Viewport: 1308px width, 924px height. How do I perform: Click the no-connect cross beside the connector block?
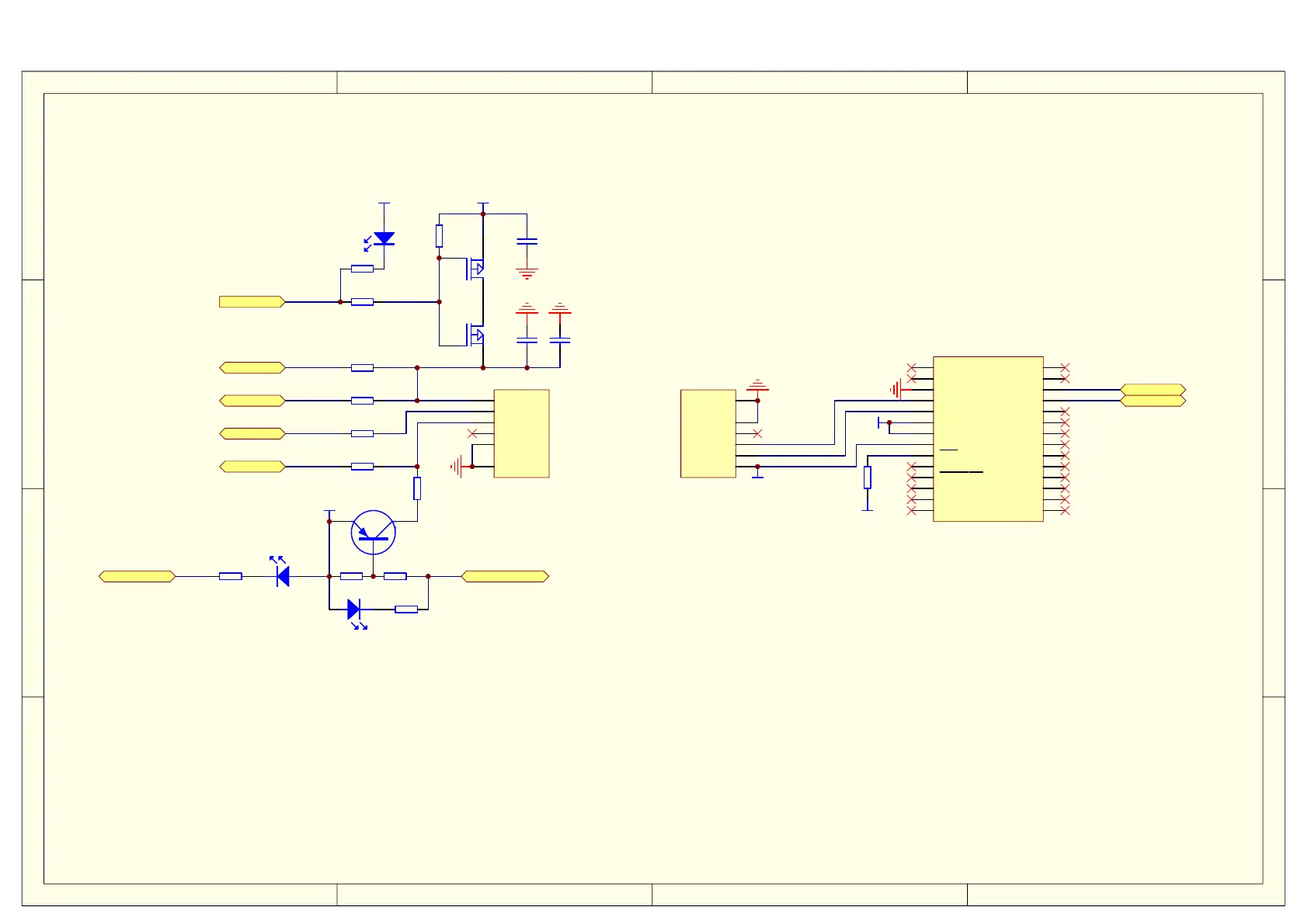point(757,433)
